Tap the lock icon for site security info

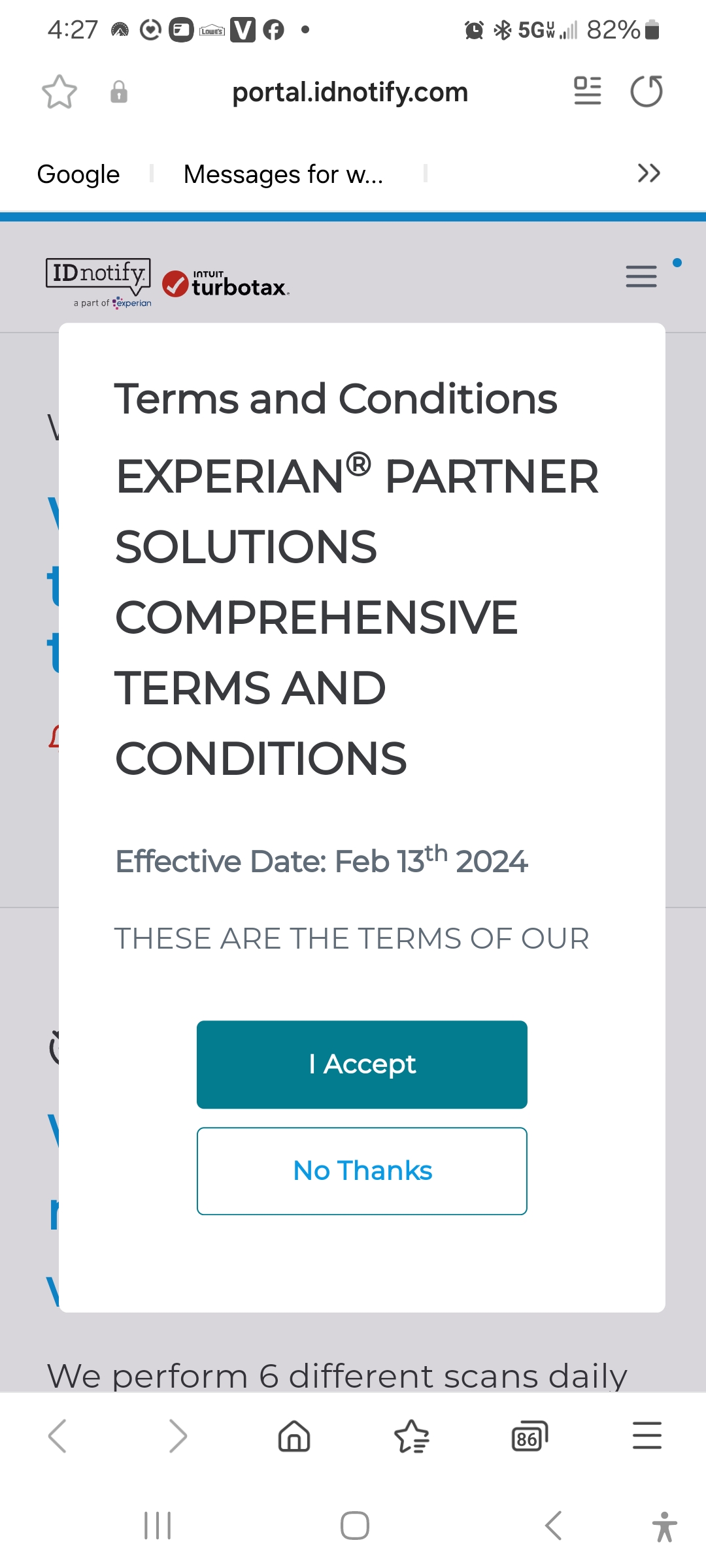118,91
